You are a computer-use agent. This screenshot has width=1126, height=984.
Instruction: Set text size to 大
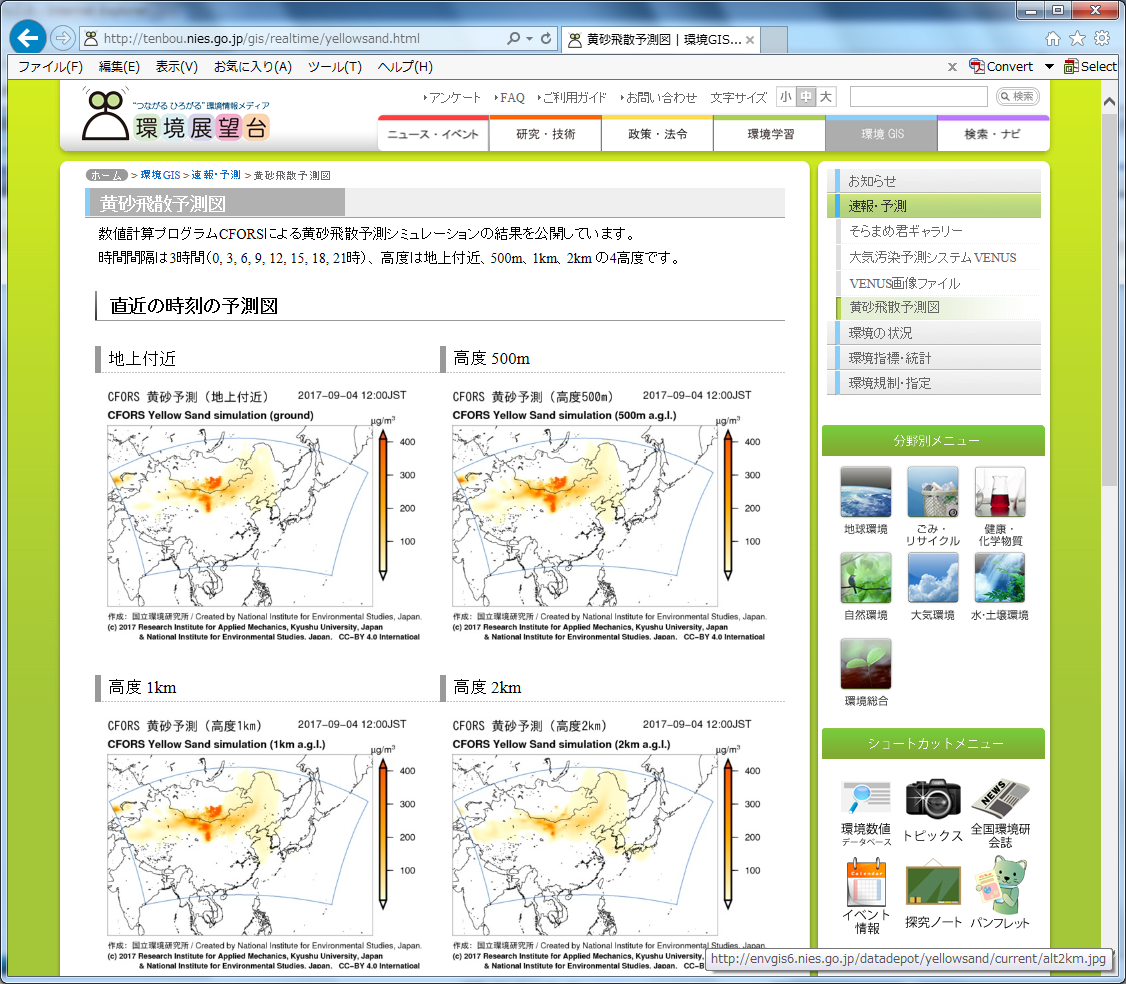(825, 97)
